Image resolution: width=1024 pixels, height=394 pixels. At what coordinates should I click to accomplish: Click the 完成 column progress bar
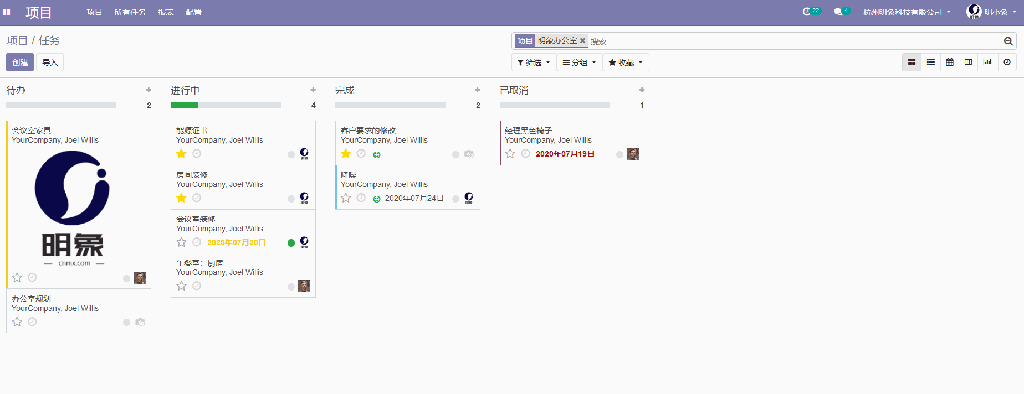(x=391, y=105)
